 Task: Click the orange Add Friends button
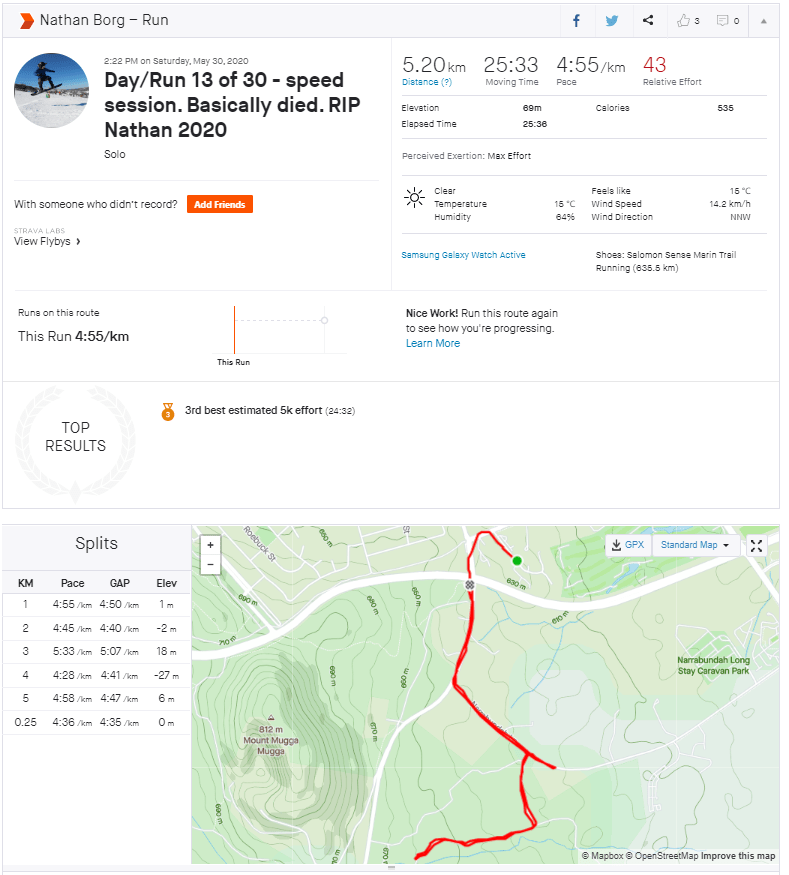[220, 204]
